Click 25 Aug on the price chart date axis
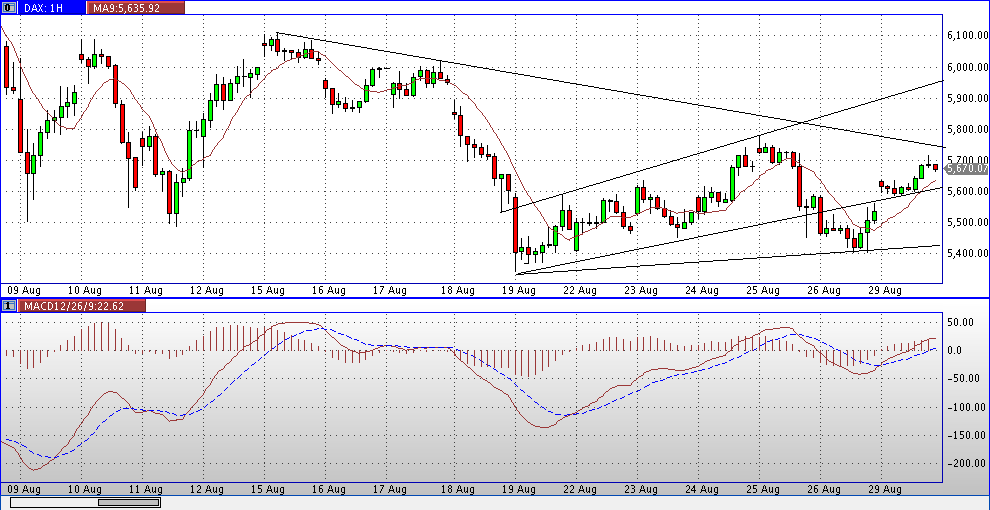 point(763,291)
